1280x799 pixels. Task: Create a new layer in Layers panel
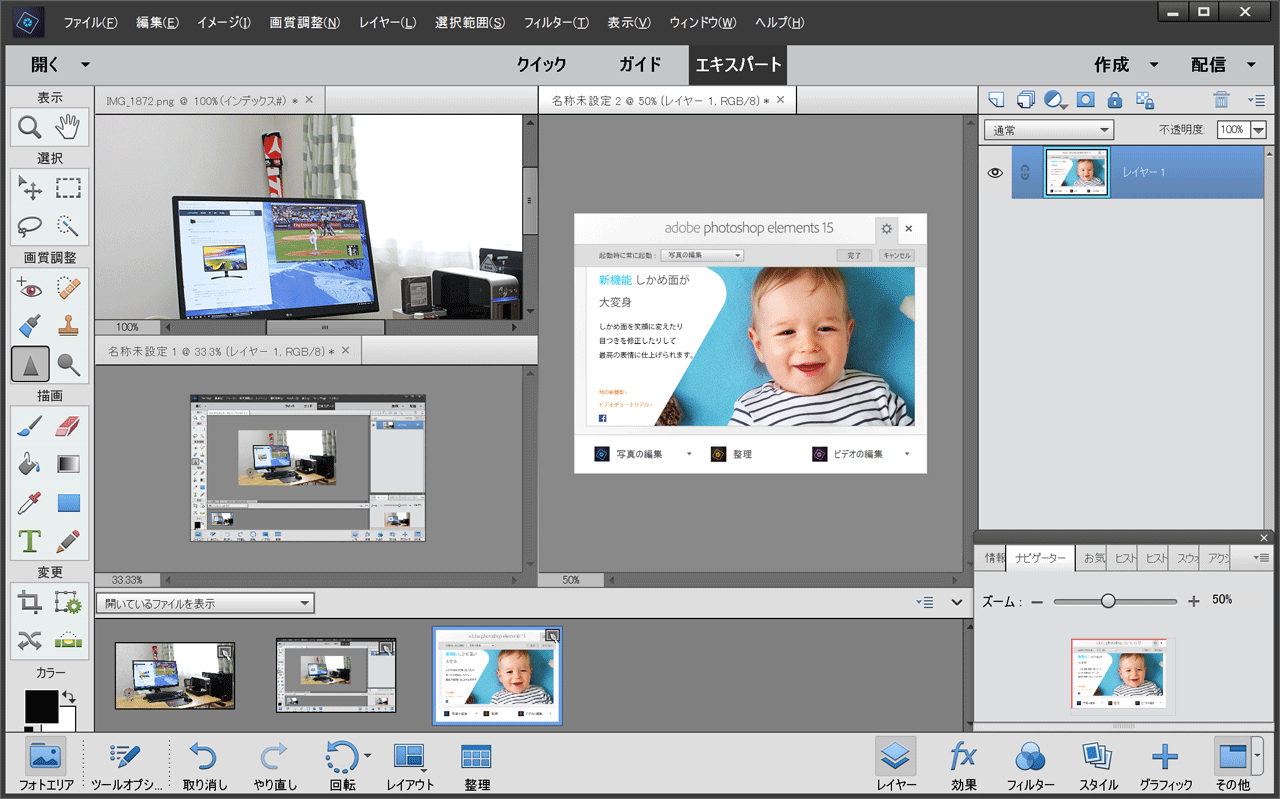click(x=996, y=100)
